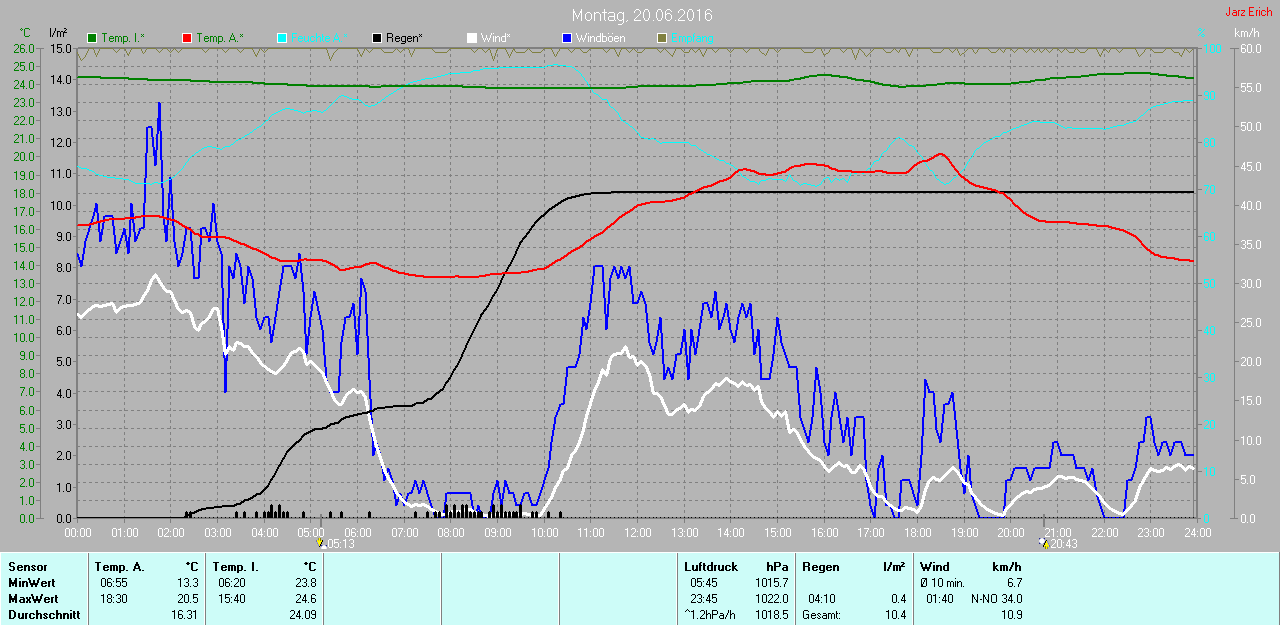Click the olive Empfang legend square

660,38
